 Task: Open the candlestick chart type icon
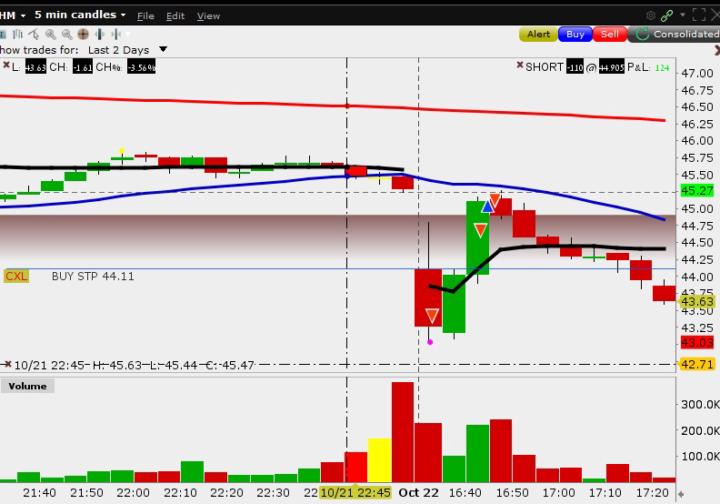[18, 34]
